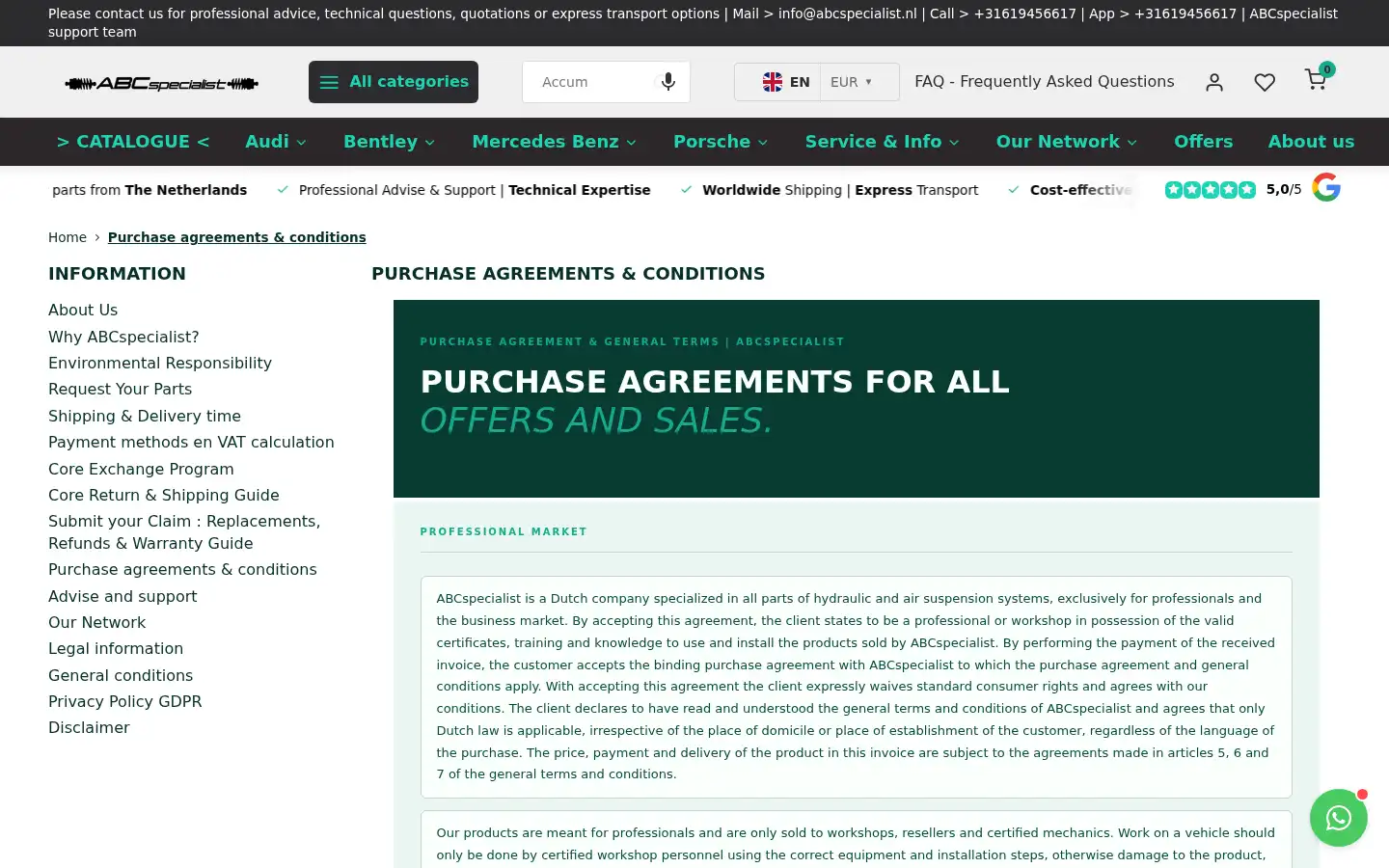Open the wishlist heart icon

click(x=1265, y=82)
